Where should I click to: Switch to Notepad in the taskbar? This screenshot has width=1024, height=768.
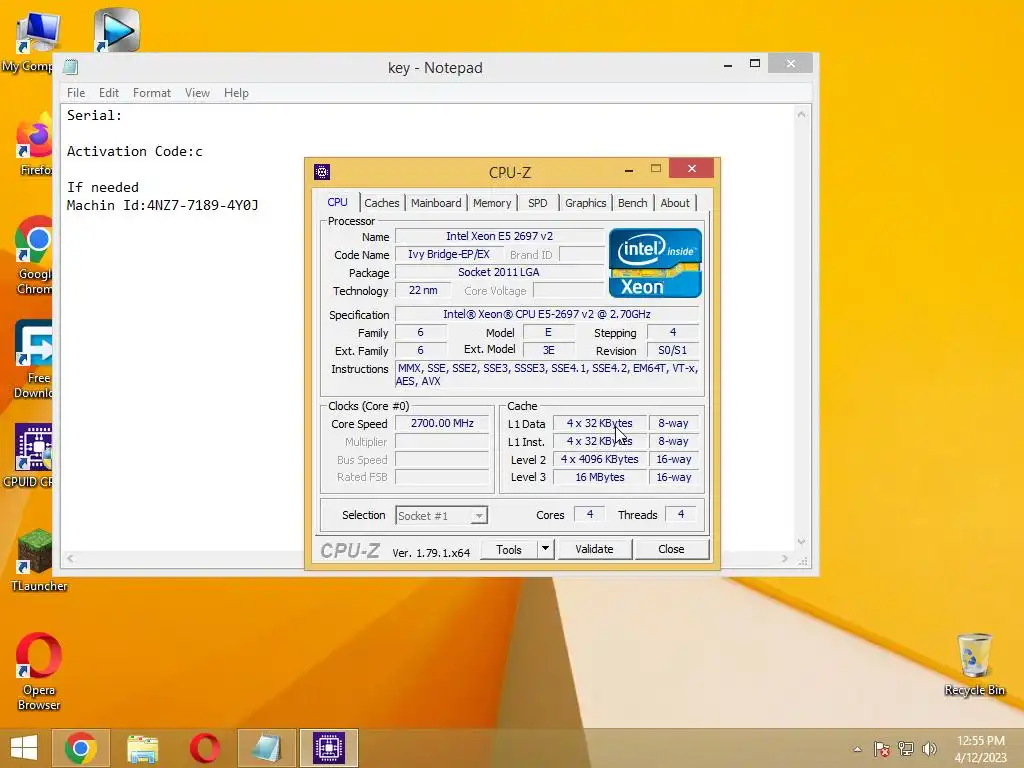pos(266,748)
